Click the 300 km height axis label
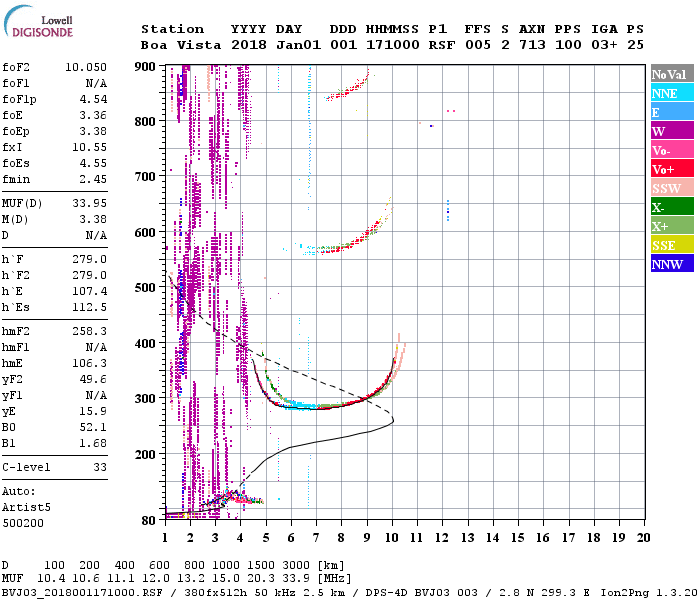 (x=145, y=399)
